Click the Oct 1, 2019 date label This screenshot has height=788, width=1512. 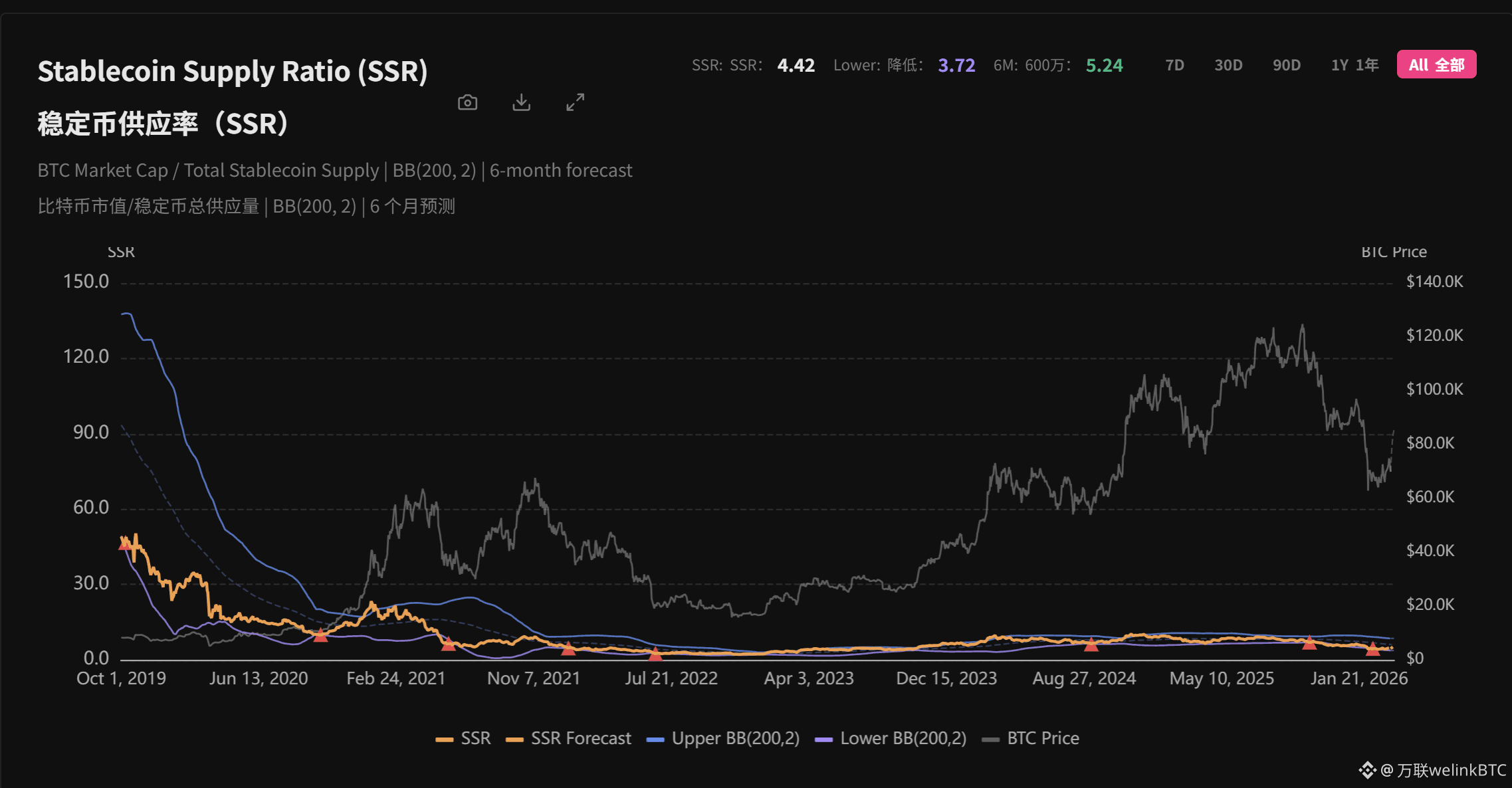pyautogui.click(x=122, y=678)
